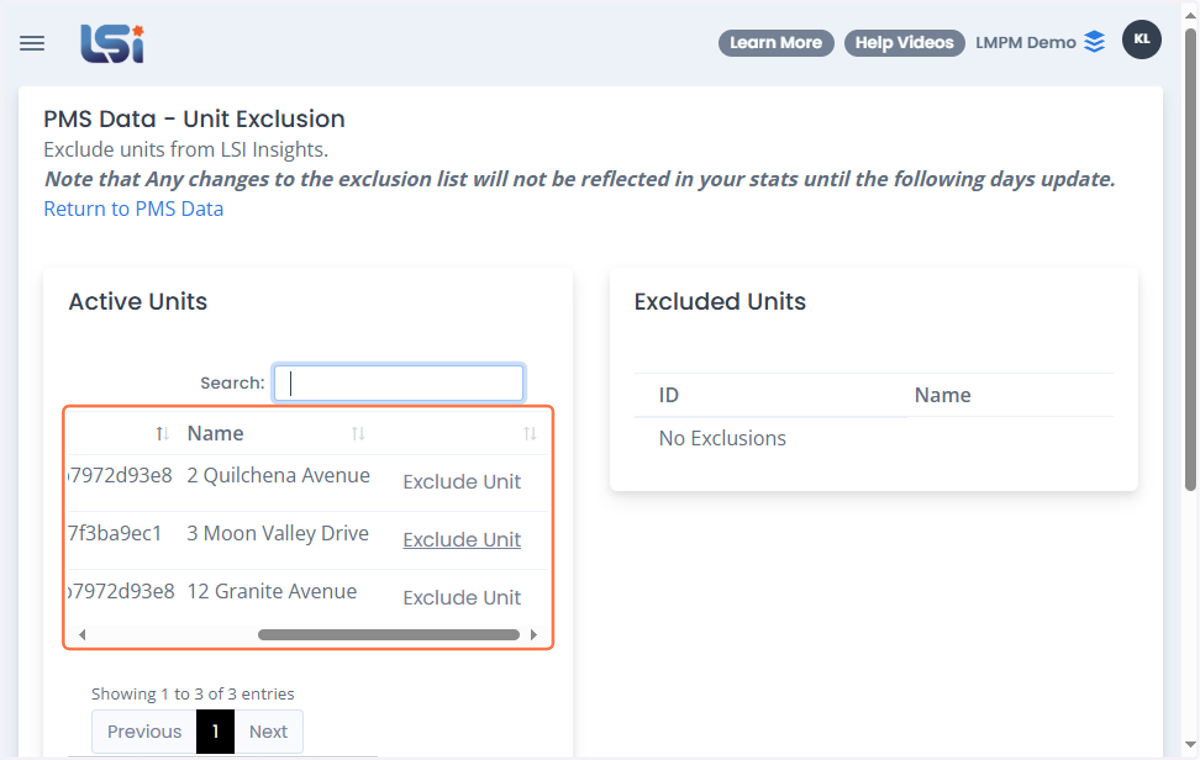Click the PMS Data - Unit Exclusion title

[194, 119]
